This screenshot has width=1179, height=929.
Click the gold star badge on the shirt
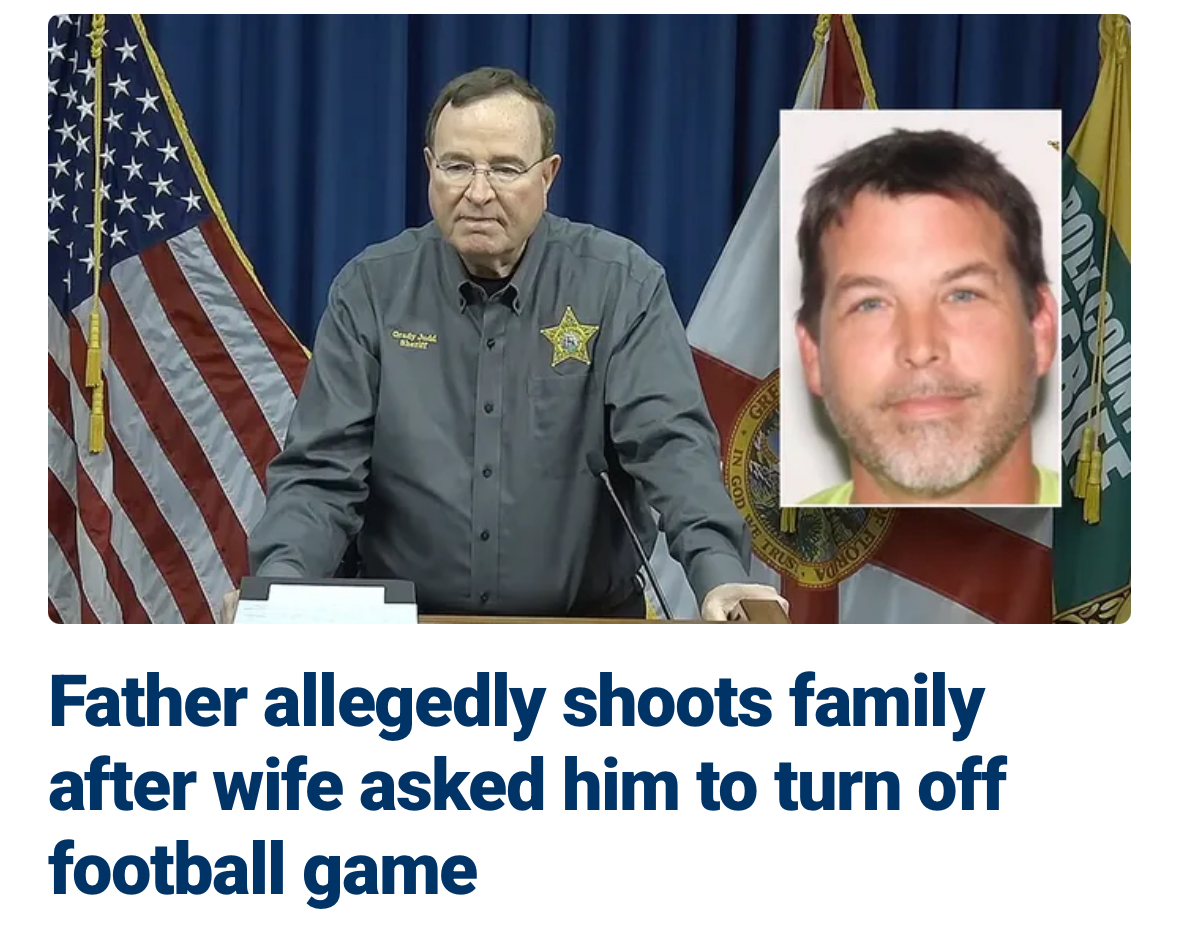coord(569,336)
